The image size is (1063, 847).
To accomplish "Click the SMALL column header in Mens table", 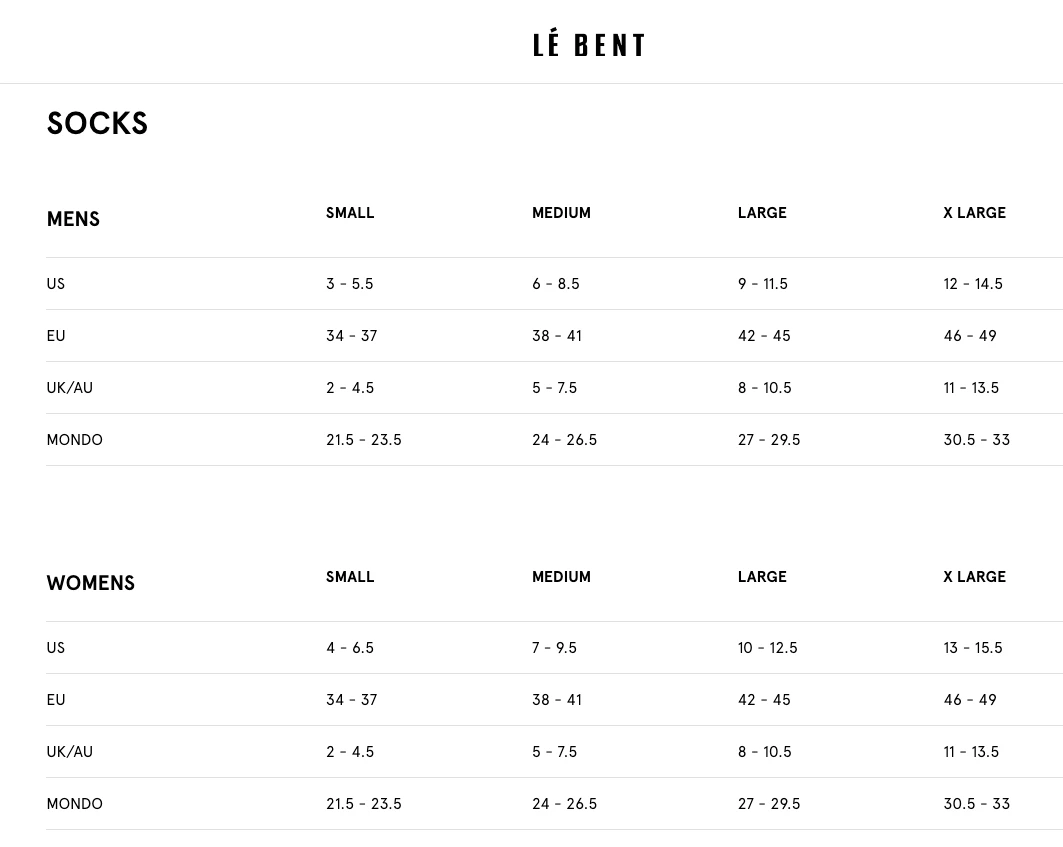I will 350,213.
